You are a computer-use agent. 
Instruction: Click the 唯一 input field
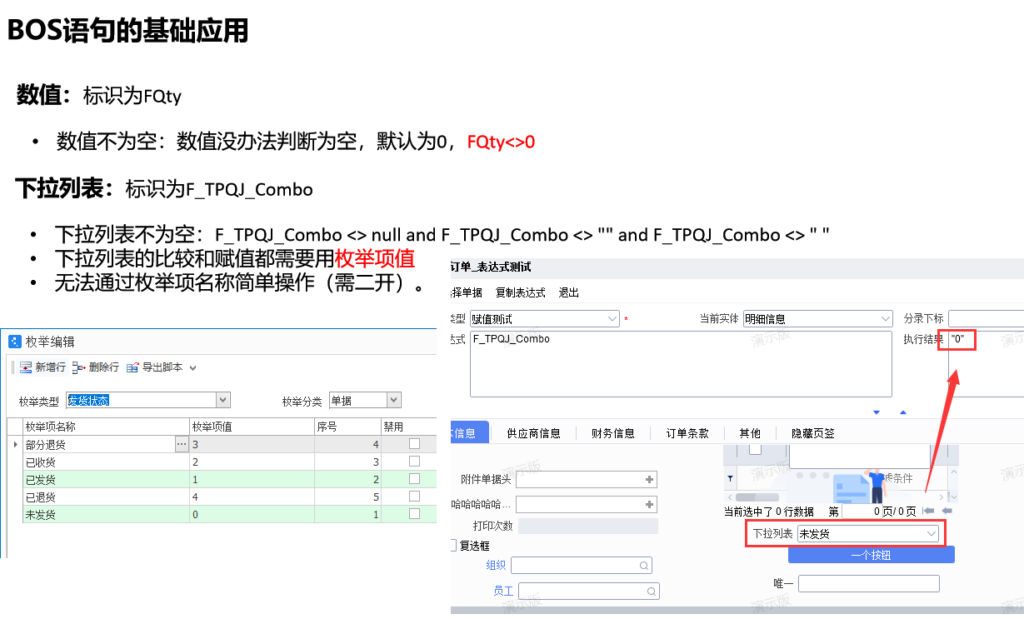868,583
